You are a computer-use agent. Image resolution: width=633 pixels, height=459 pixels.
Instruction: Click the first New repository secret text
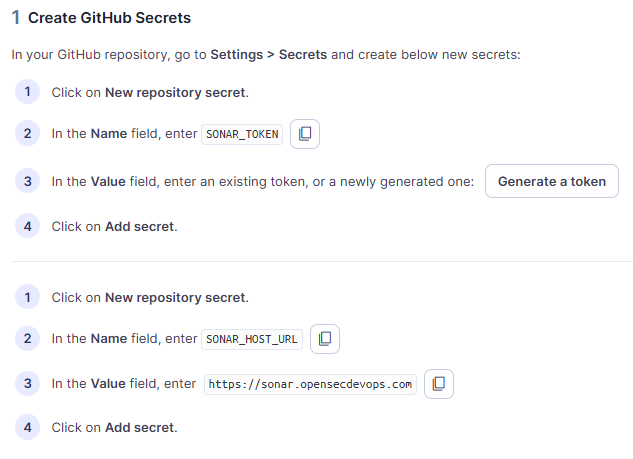[x=175, y=92]
